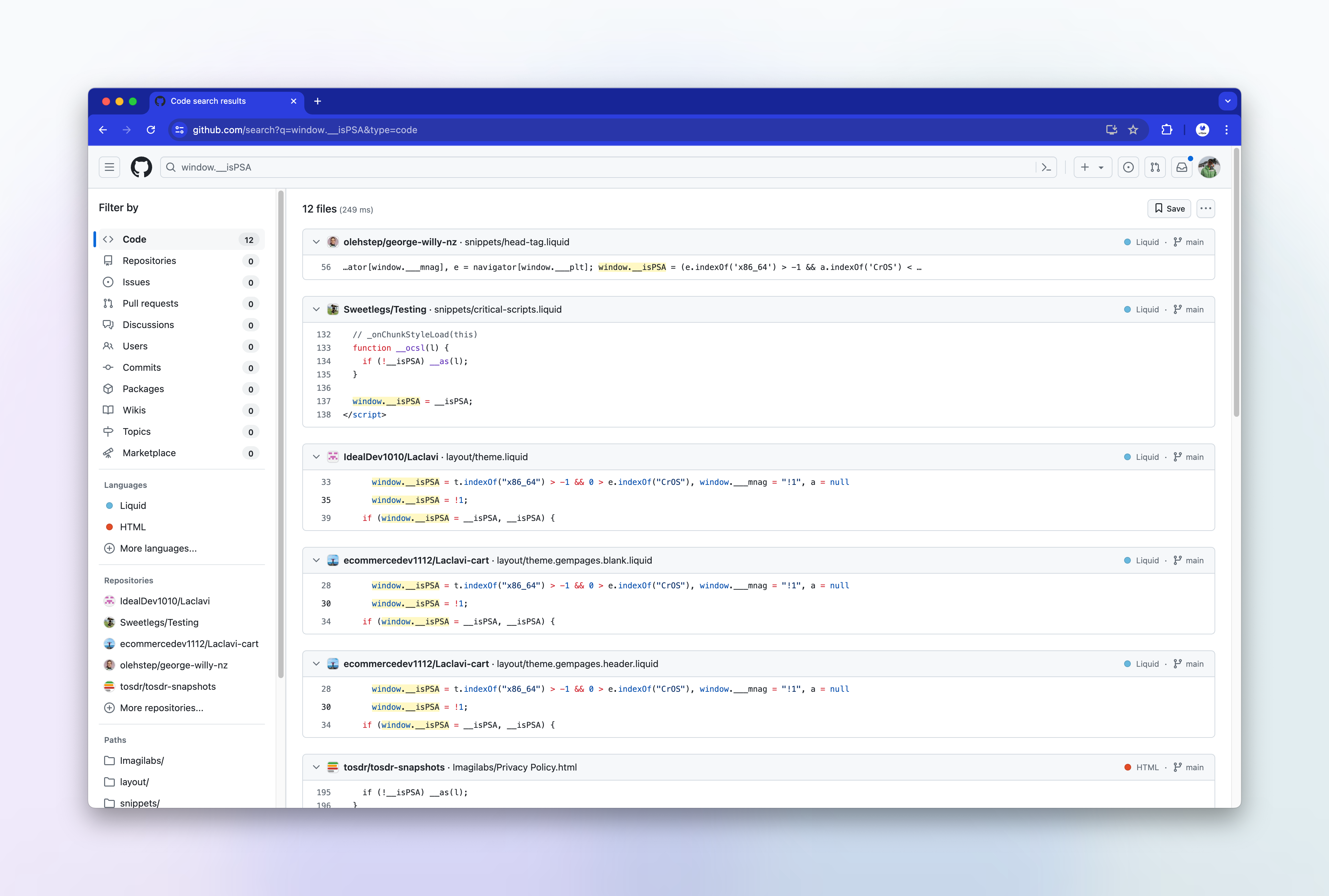Click the GitHub logo icon
Screen dimensions: 1329x896
click(x=141, y=167)
